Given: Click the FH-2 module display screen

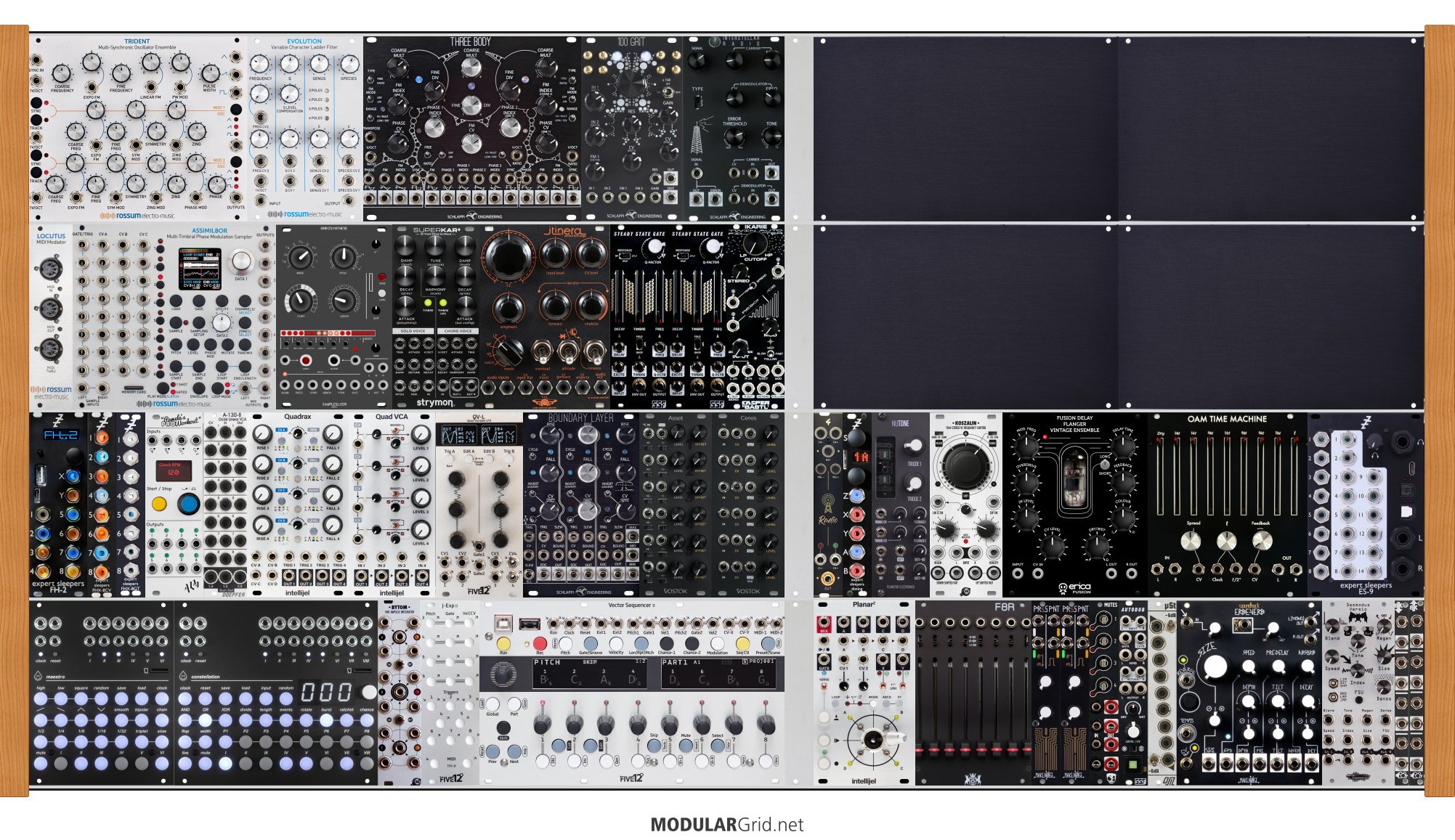Looking at the screenshot, I should (60, 435).
